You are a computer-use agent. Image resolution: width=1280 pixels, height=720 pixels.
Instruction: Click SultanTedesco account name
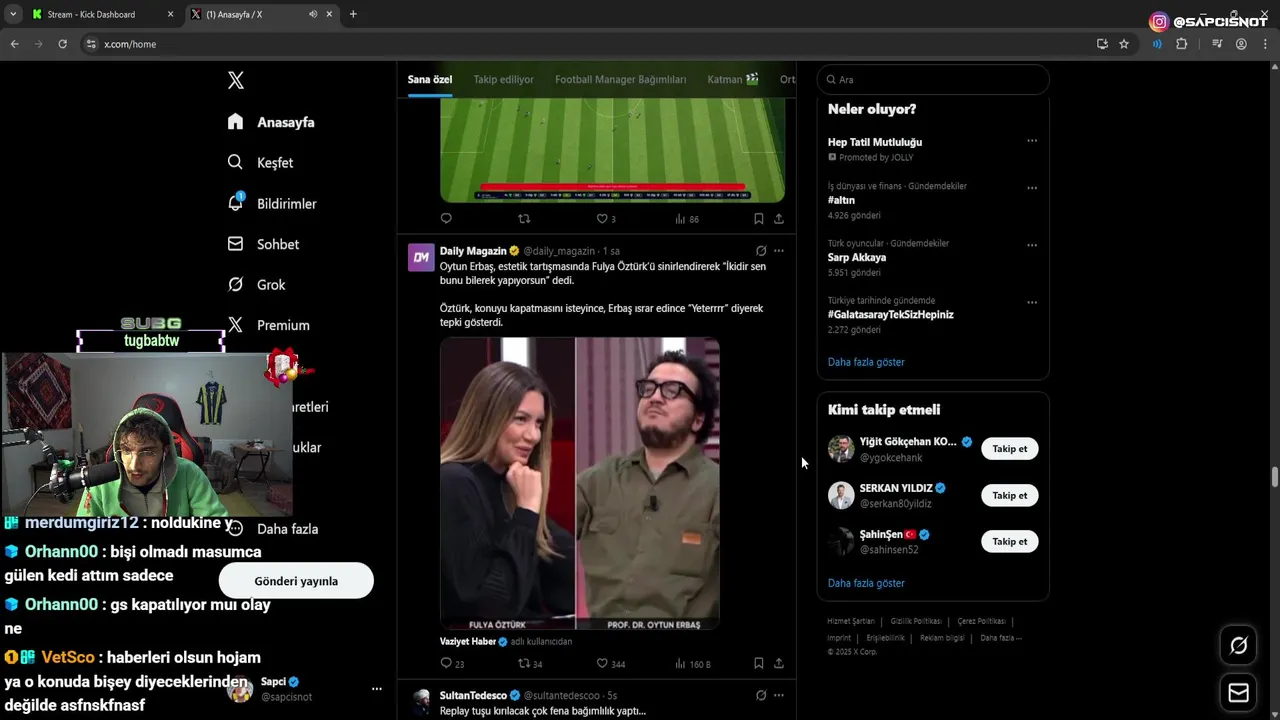click(x=473, y=695)
